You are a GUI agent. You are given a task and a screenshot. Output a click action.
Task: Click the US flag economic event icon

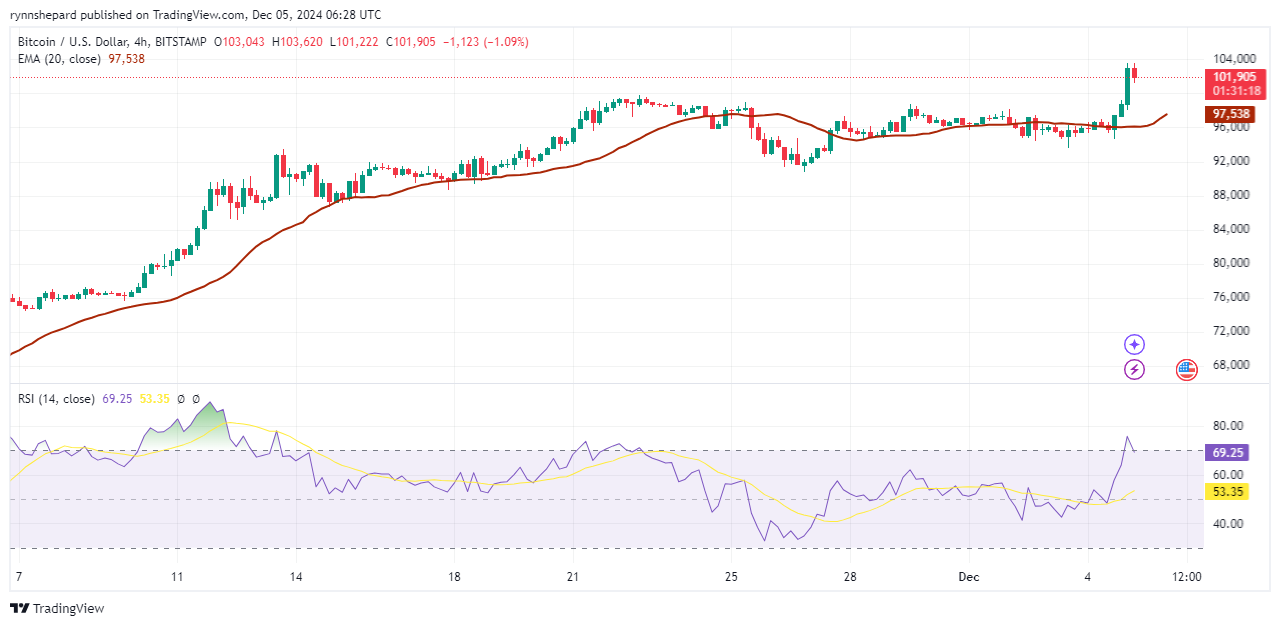[x=1186, y=369]
